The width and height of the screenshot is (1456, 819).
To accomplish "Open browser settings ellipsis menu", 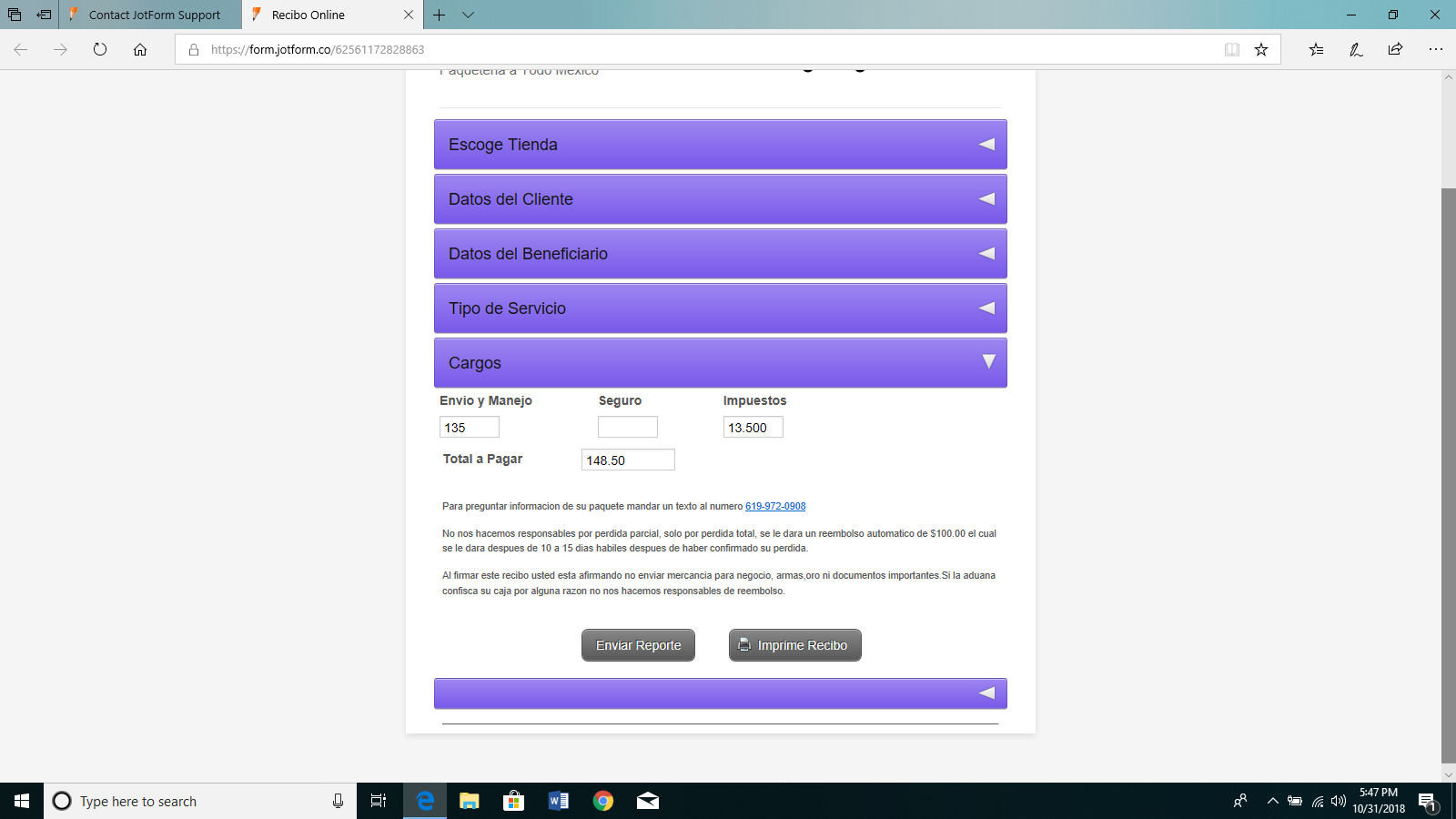I will coord(1435,50).
